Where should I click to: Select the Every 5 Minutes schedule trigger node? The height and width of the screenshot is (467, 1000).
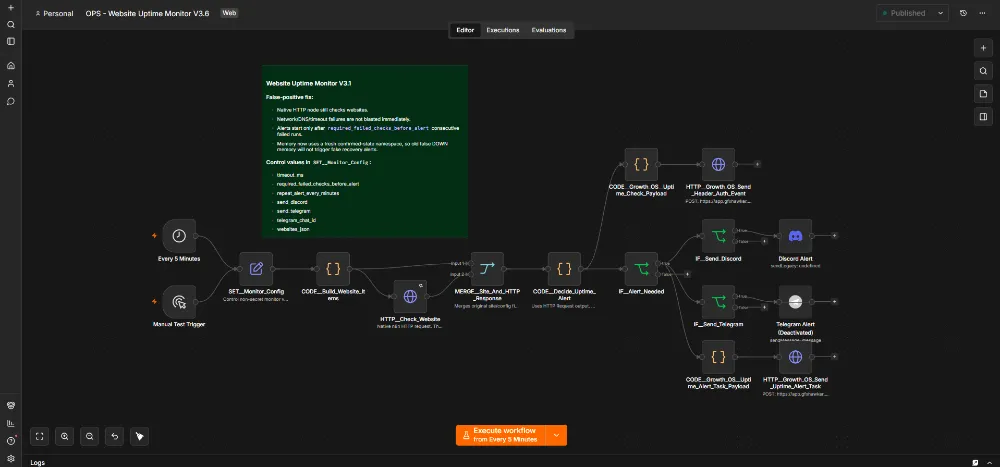[179, 236]
